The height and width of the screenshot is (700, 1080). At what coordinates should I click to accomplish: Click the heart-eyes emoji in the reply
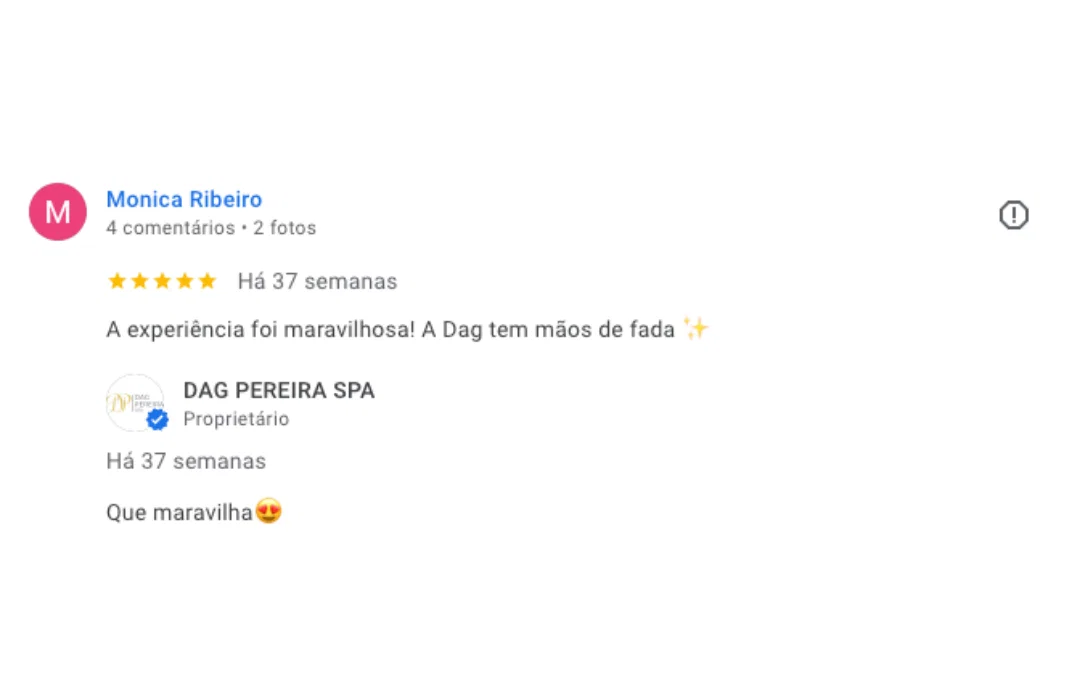(269, 511)
